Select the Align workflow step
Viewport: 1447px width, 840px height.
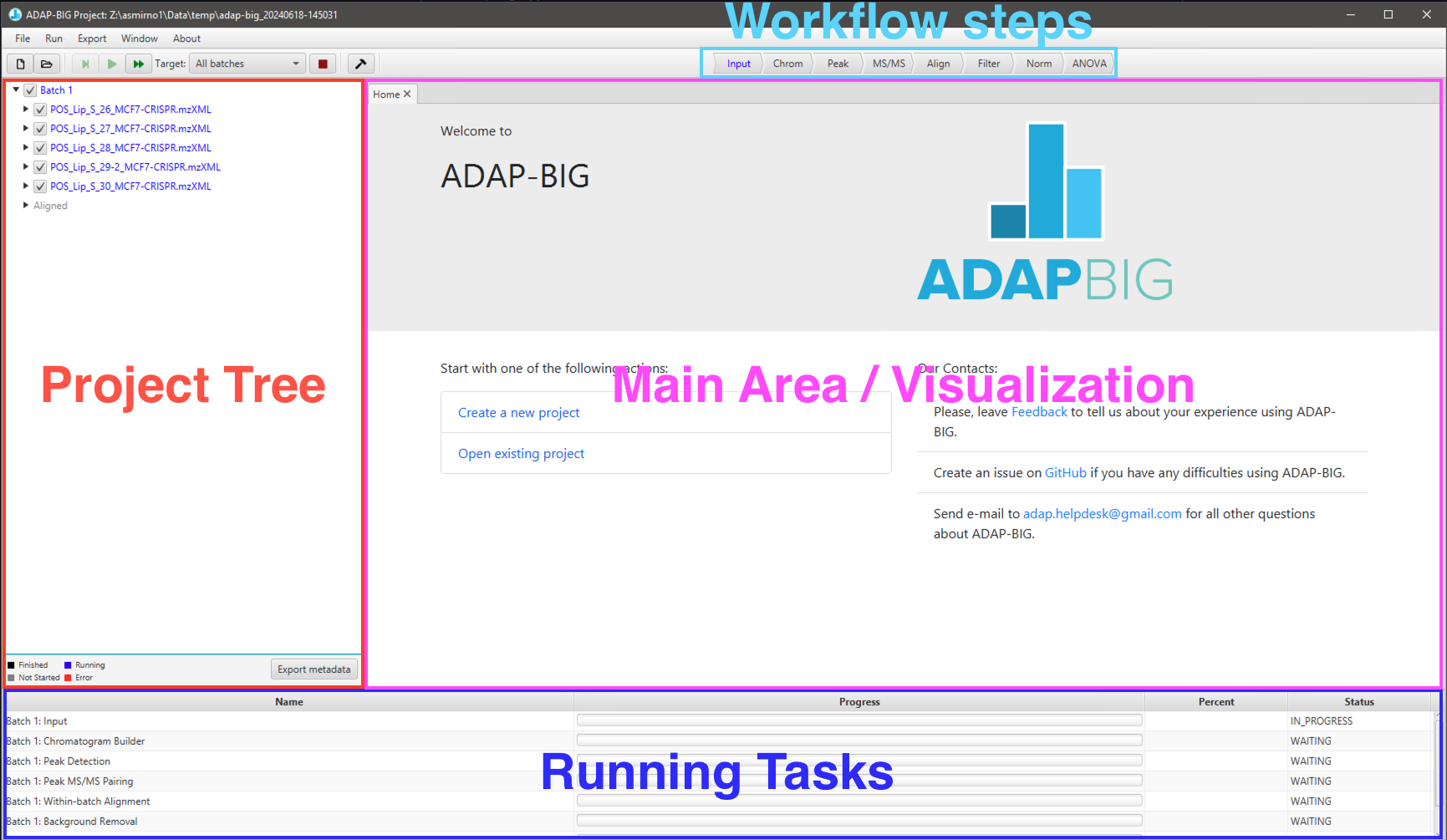(x=938, y=64)
